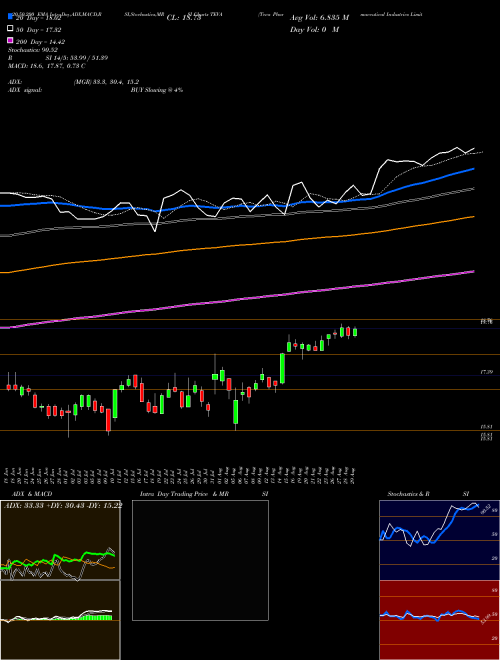The width and height of the screenshot is (500, 660).
Task: Click the thick orange moving average line
Action: 237,246
